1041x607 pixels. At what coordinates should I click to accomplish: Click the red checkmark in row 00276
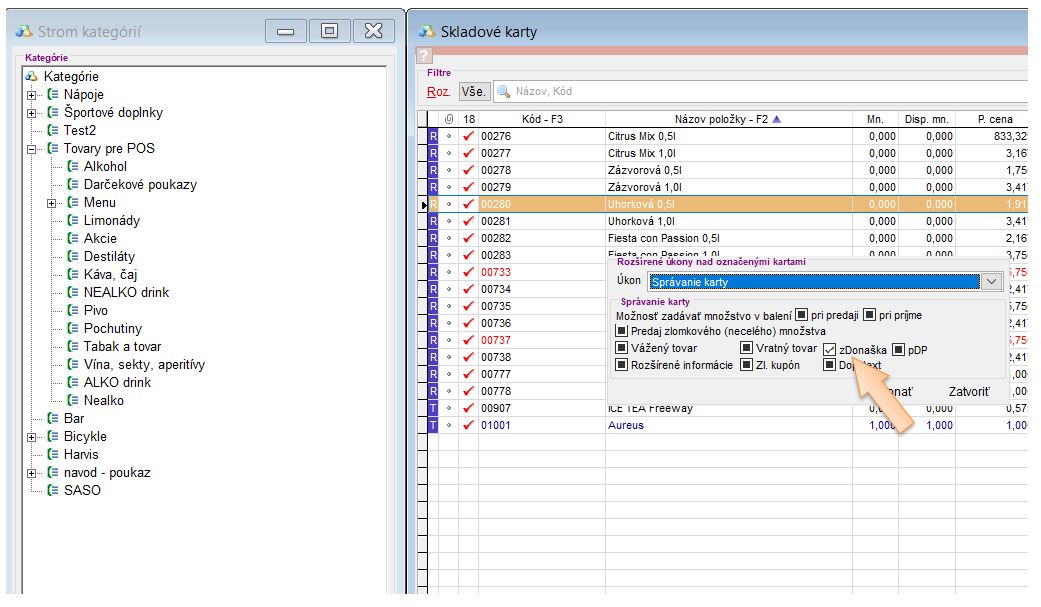tap(468, 136)
